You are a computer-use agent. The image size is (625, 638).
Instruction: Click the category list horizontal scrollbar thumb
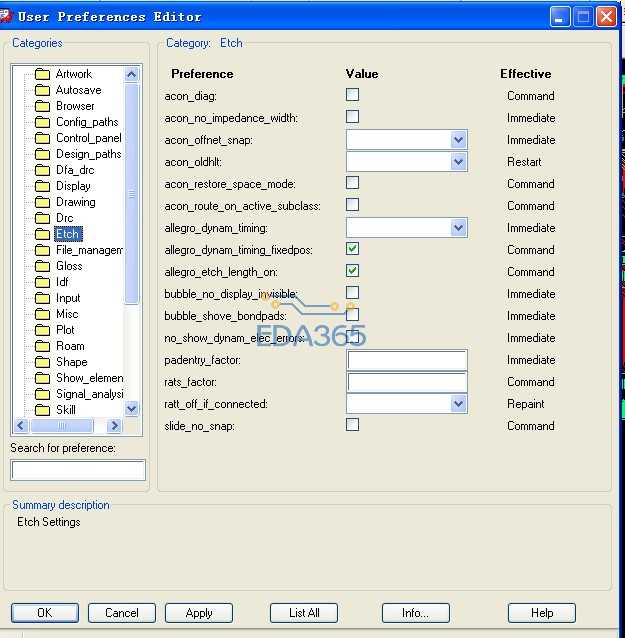click(61, 426)
